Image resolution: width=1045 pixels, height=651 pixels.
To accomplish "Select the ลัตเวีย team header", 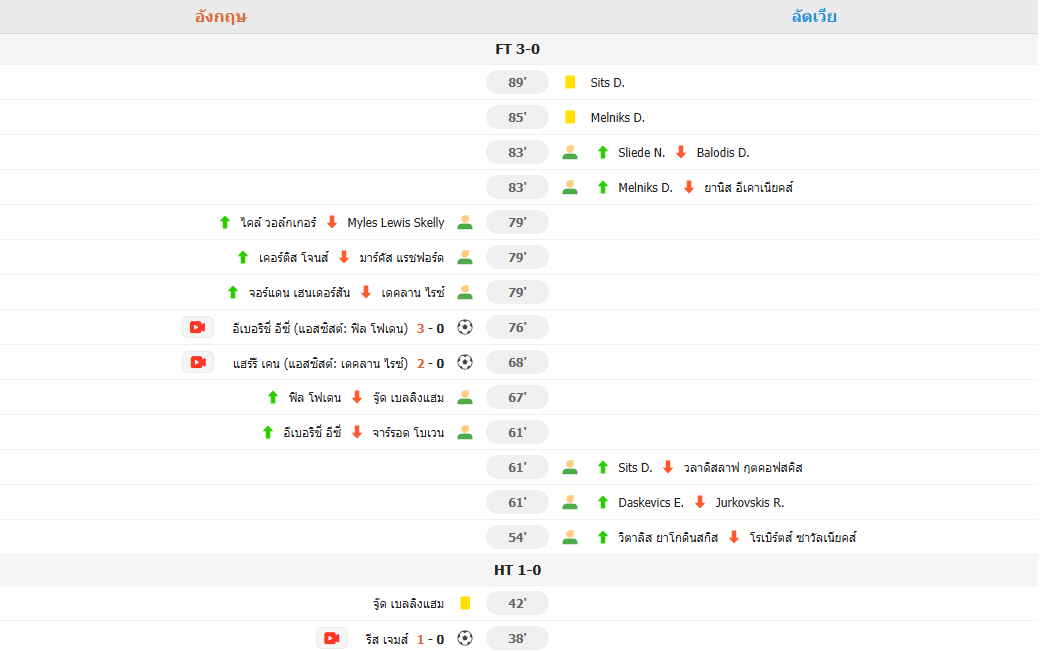I will [814, 16].
